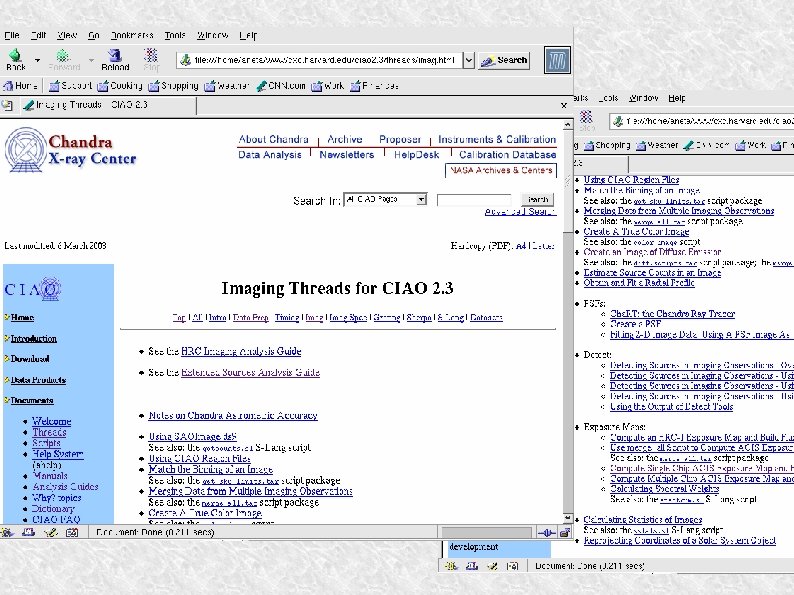Open sidebar Introduction link
The image size is (794, 595).
(x=33, y=338)
